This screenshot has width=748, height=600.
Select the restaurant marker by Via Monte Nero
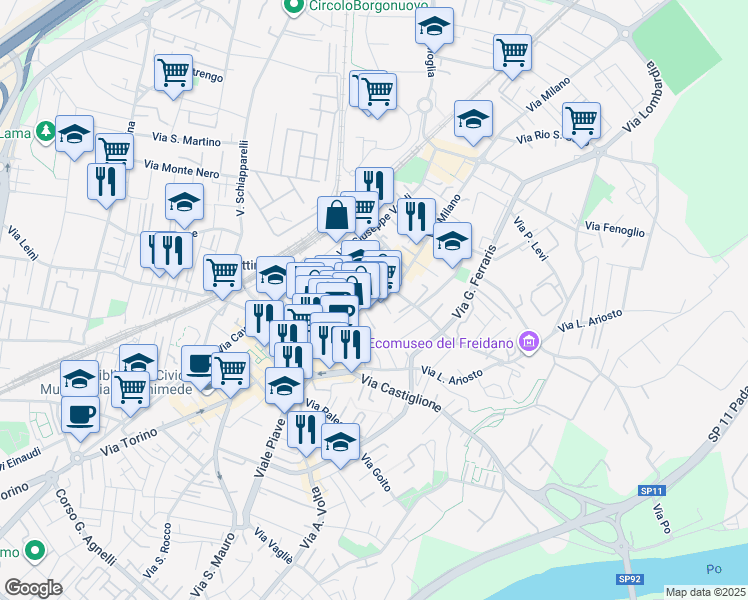point(106,181)
